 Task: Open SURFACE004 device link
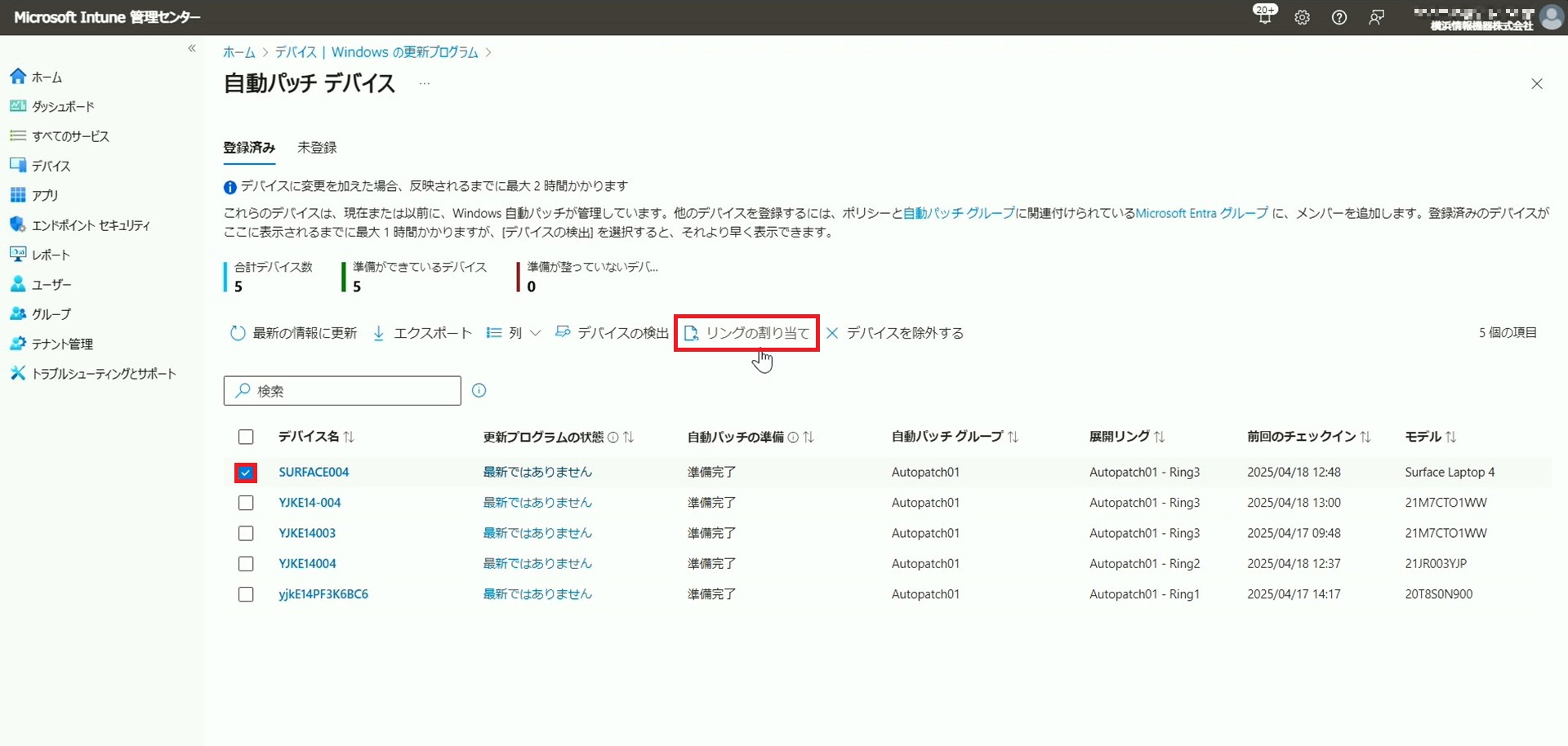(x=314, y=473)
